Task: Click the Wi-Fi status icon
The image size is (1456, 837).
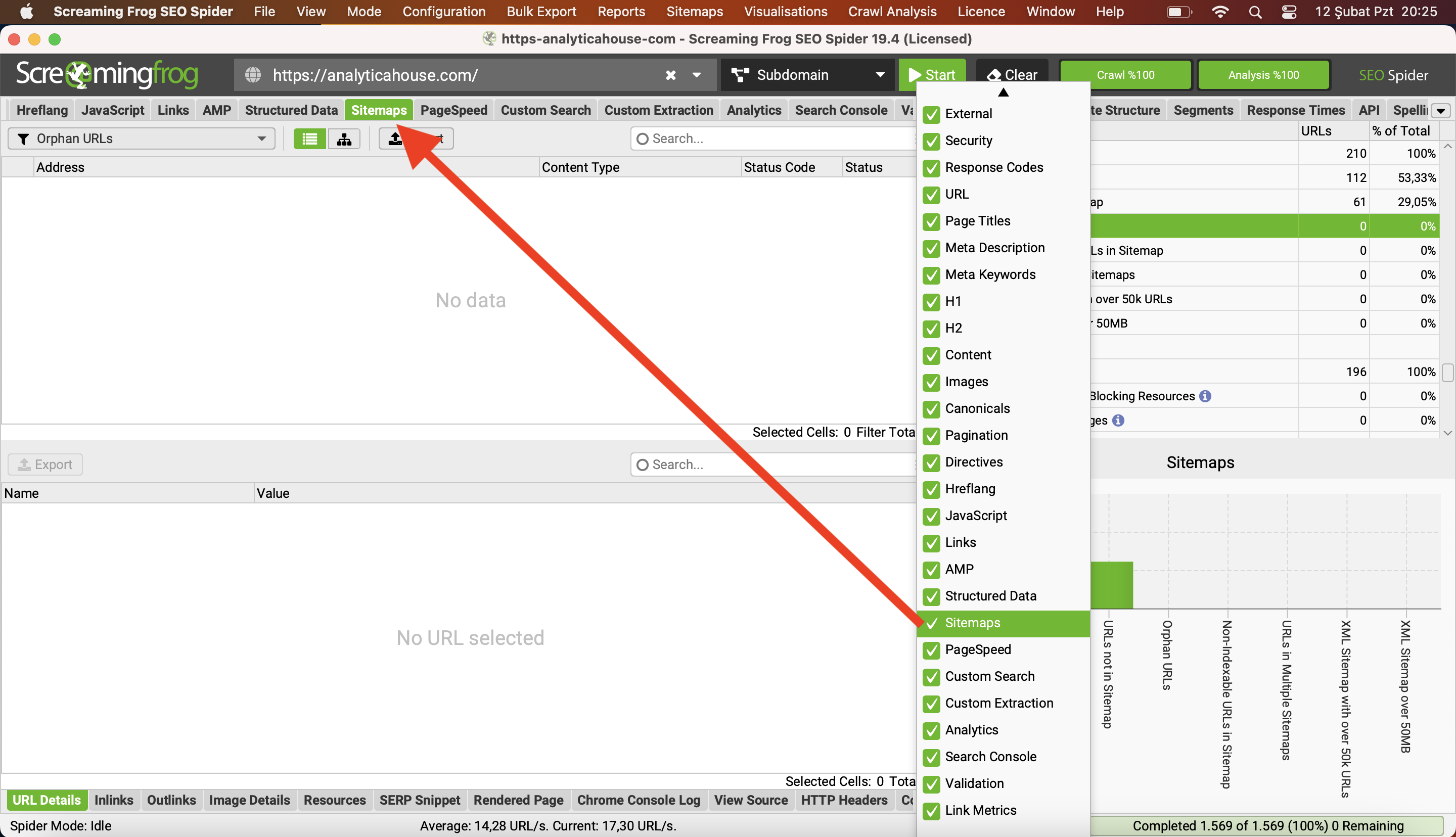Action: [1220, 12]
